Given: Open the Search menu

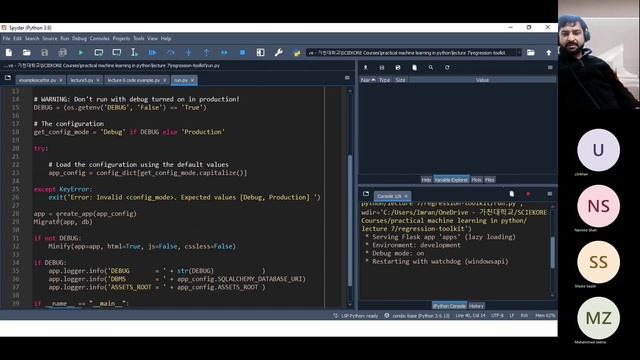Looking at the screenshot, I should click(x=32, y=38).
